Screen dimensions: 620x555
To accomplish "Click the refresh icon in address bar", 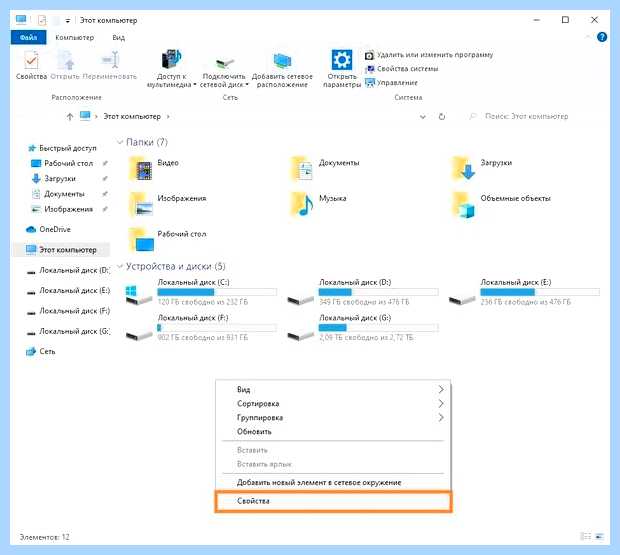I will point(442,117).
